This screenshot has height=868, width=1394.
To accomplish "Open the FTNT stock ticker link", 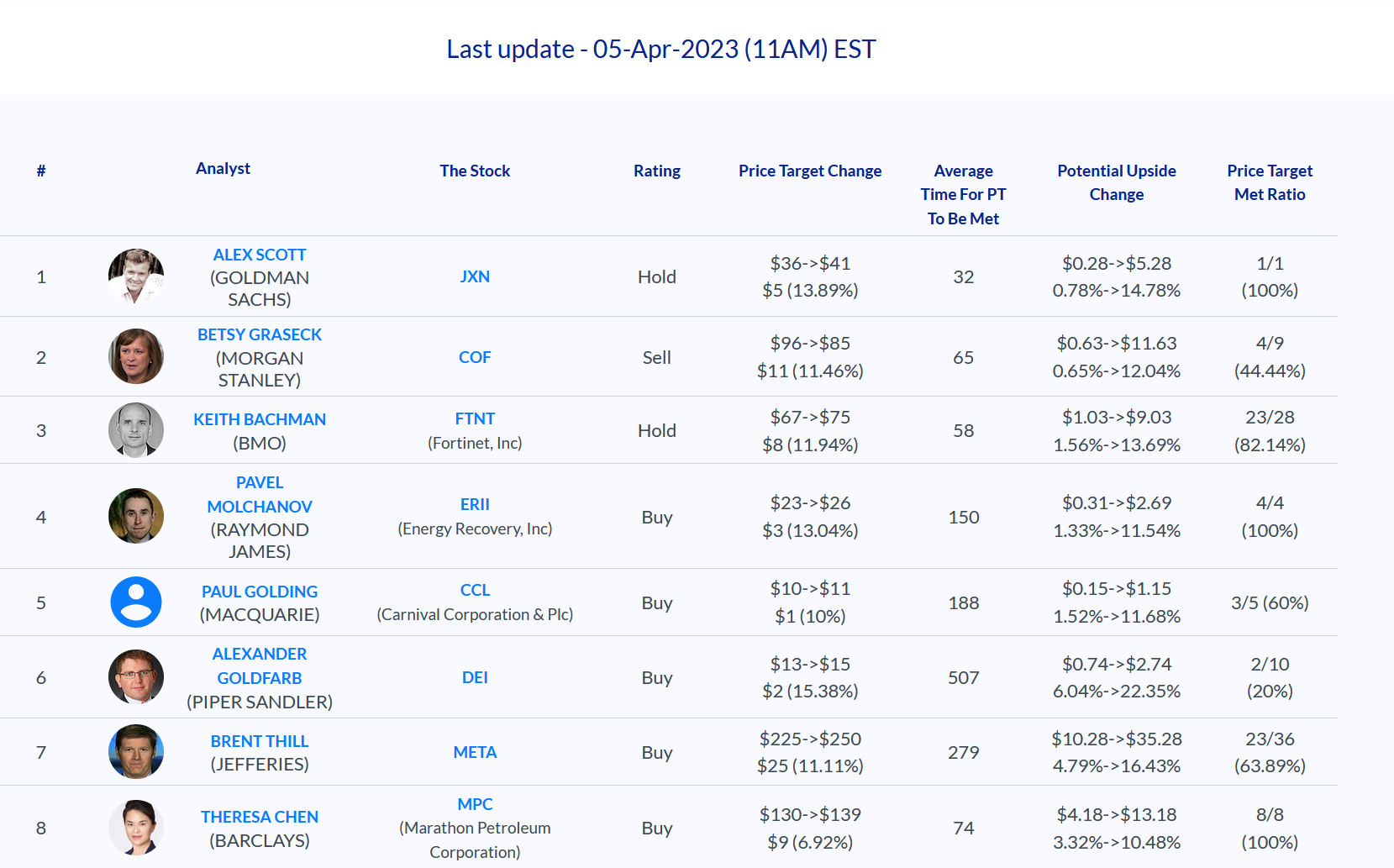I will 475,418.
